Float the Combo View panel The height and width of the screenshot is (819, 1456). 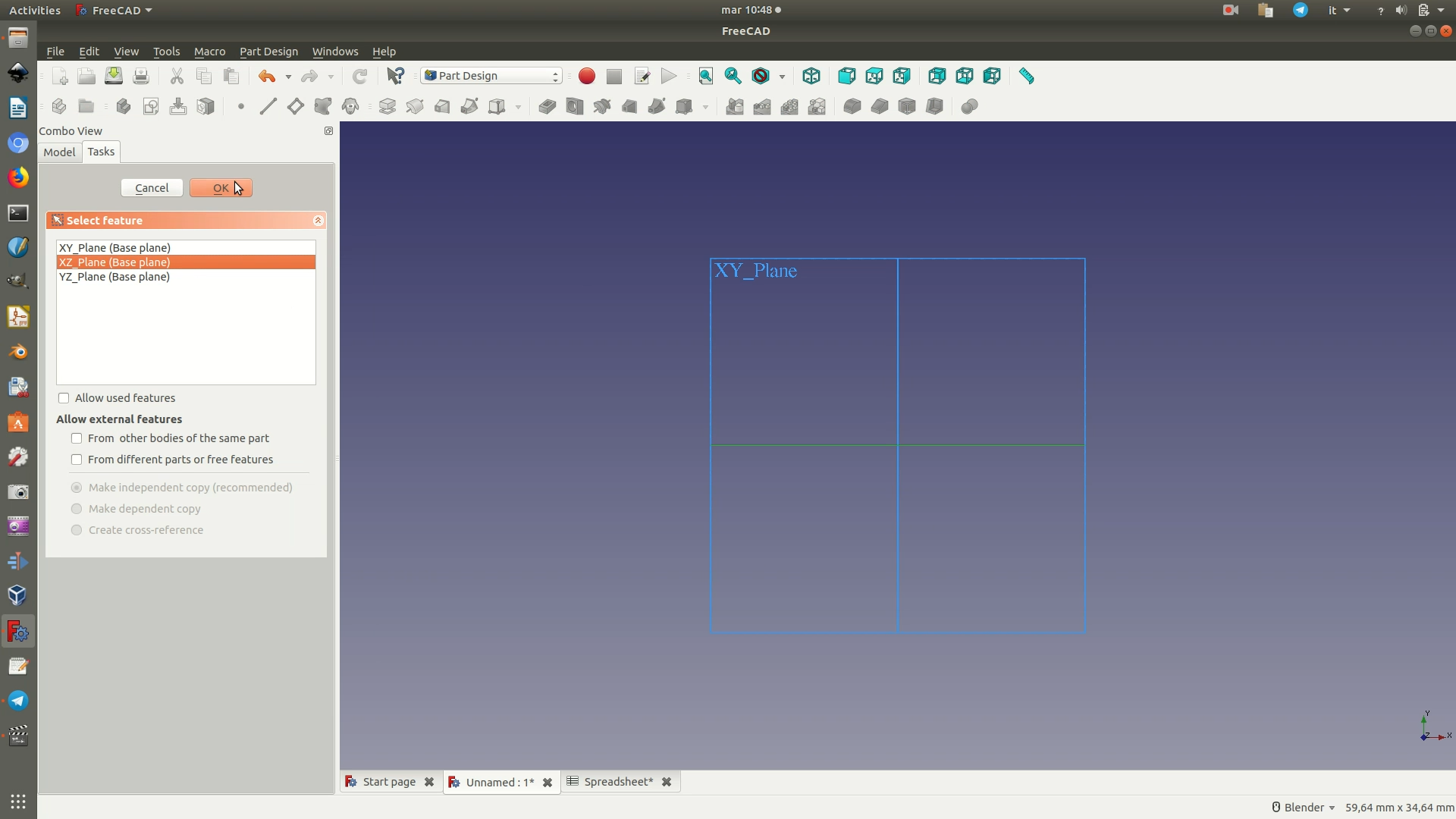[x=328, y=131]
